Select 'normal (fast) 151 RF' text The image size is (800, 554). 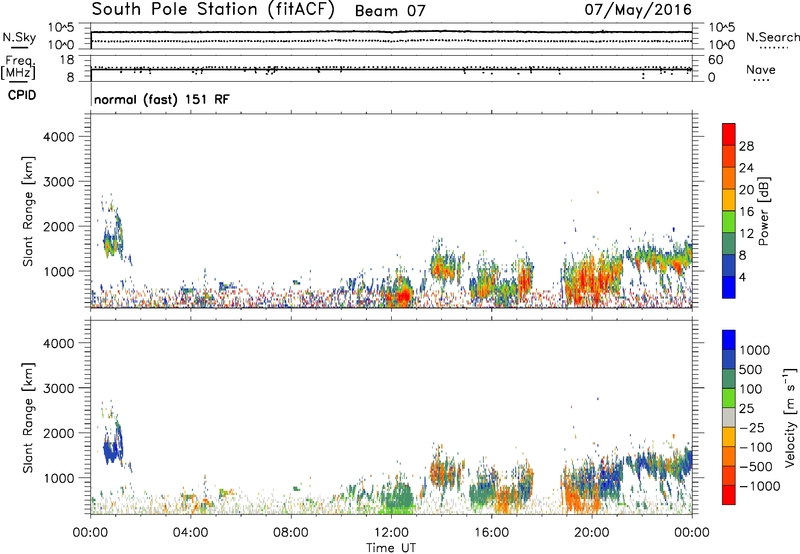pos(162,99)
